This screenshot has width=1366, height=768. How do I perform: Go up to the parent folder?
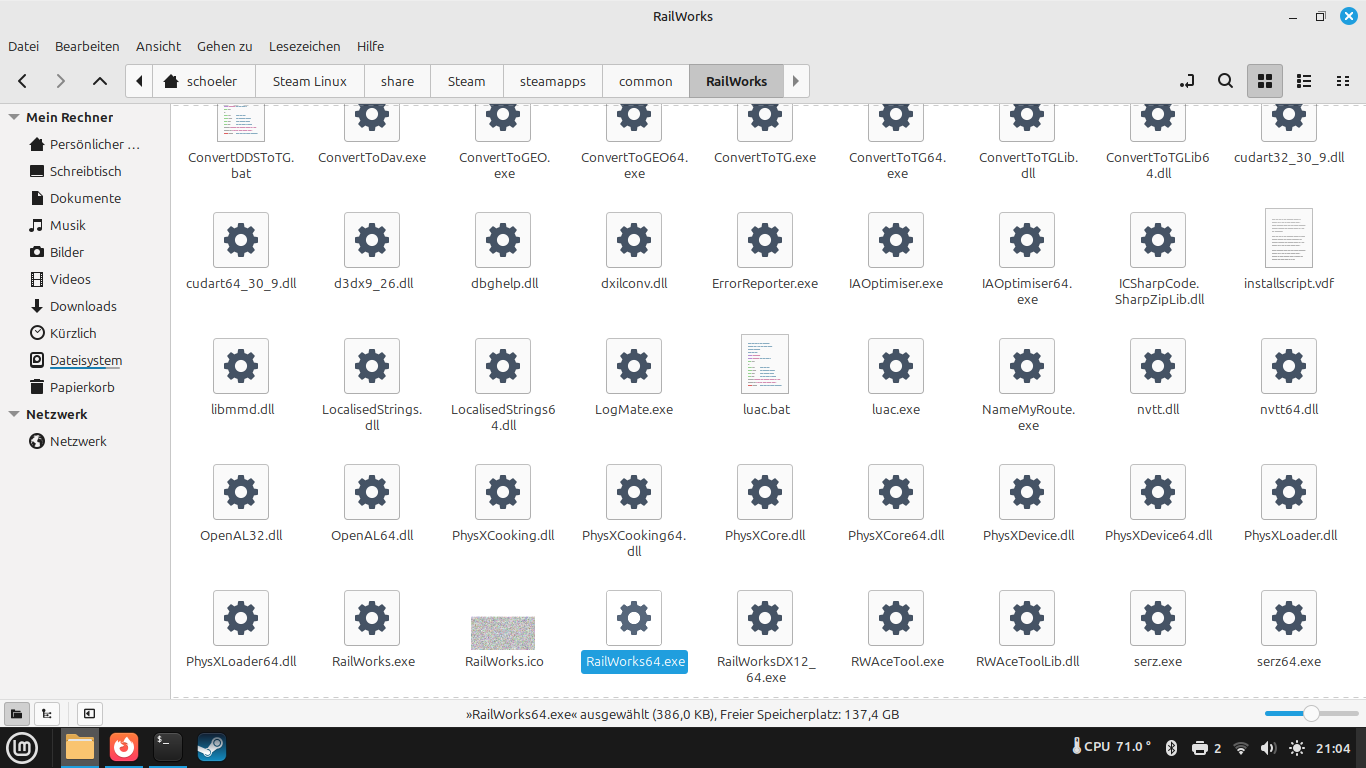coord(100,81)
